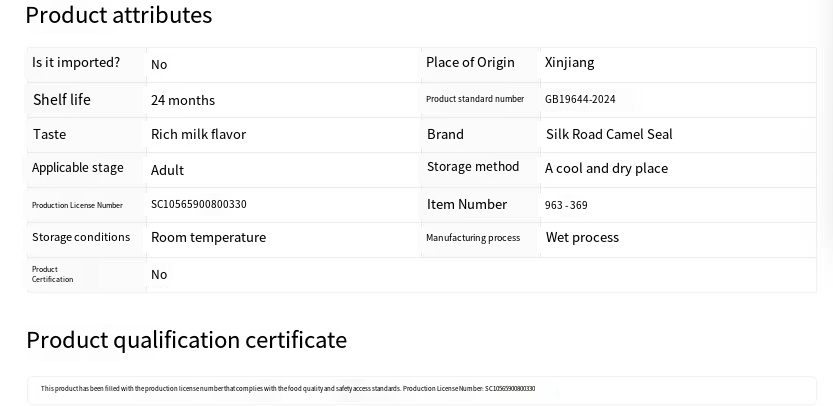Click the A cool and dry place value
The width and height of the screenshot is (833, 406).
tap(606, 168)
